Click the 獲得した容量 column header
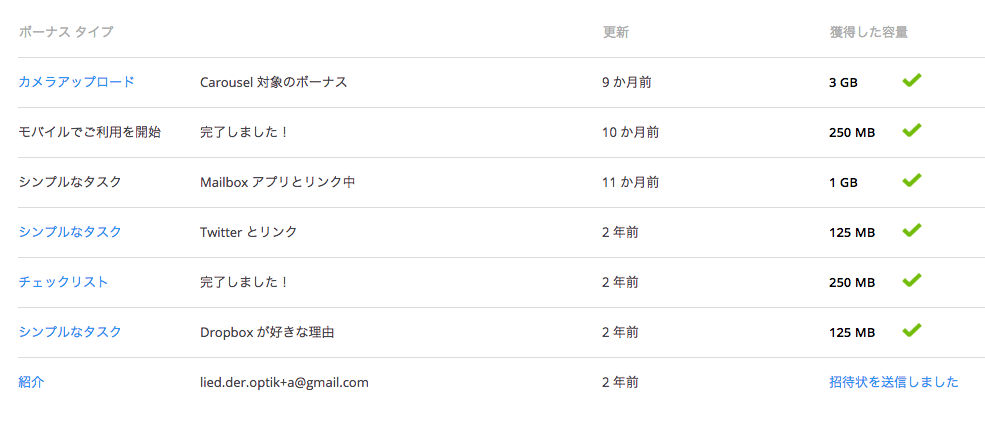This screenshot has width=985, height=426. (x=868, y=32)
